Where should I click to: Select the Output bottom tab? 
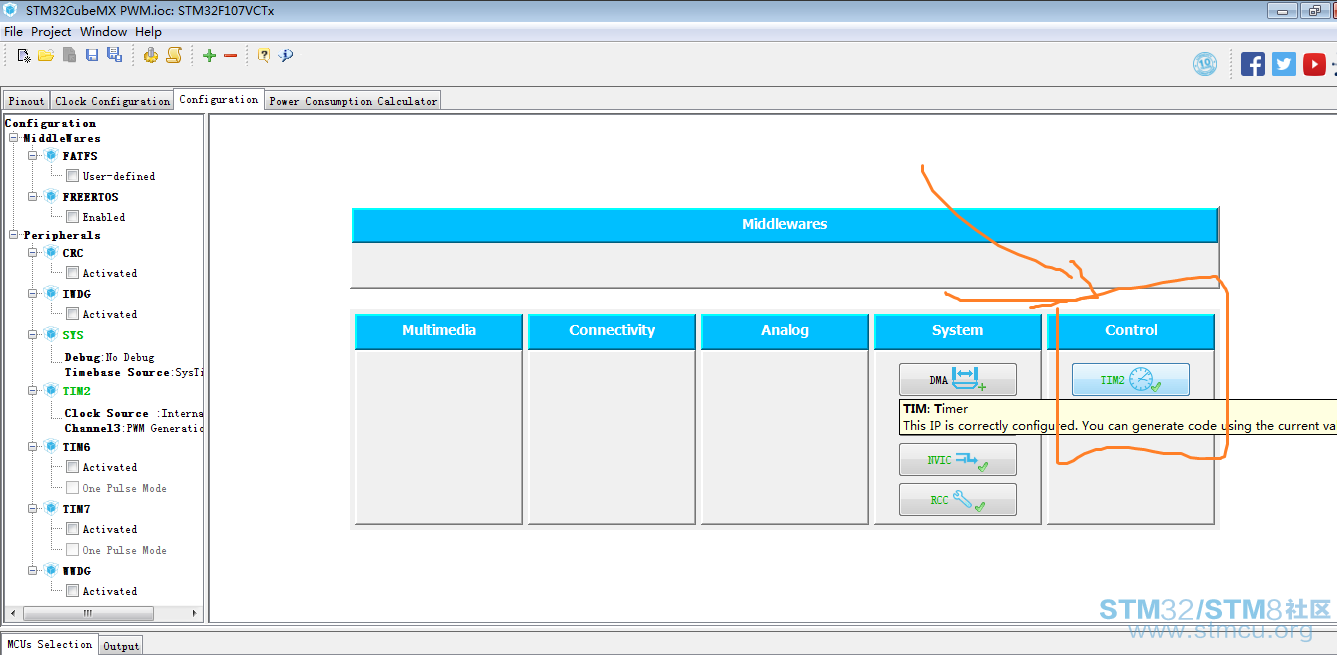pos(121,646)
